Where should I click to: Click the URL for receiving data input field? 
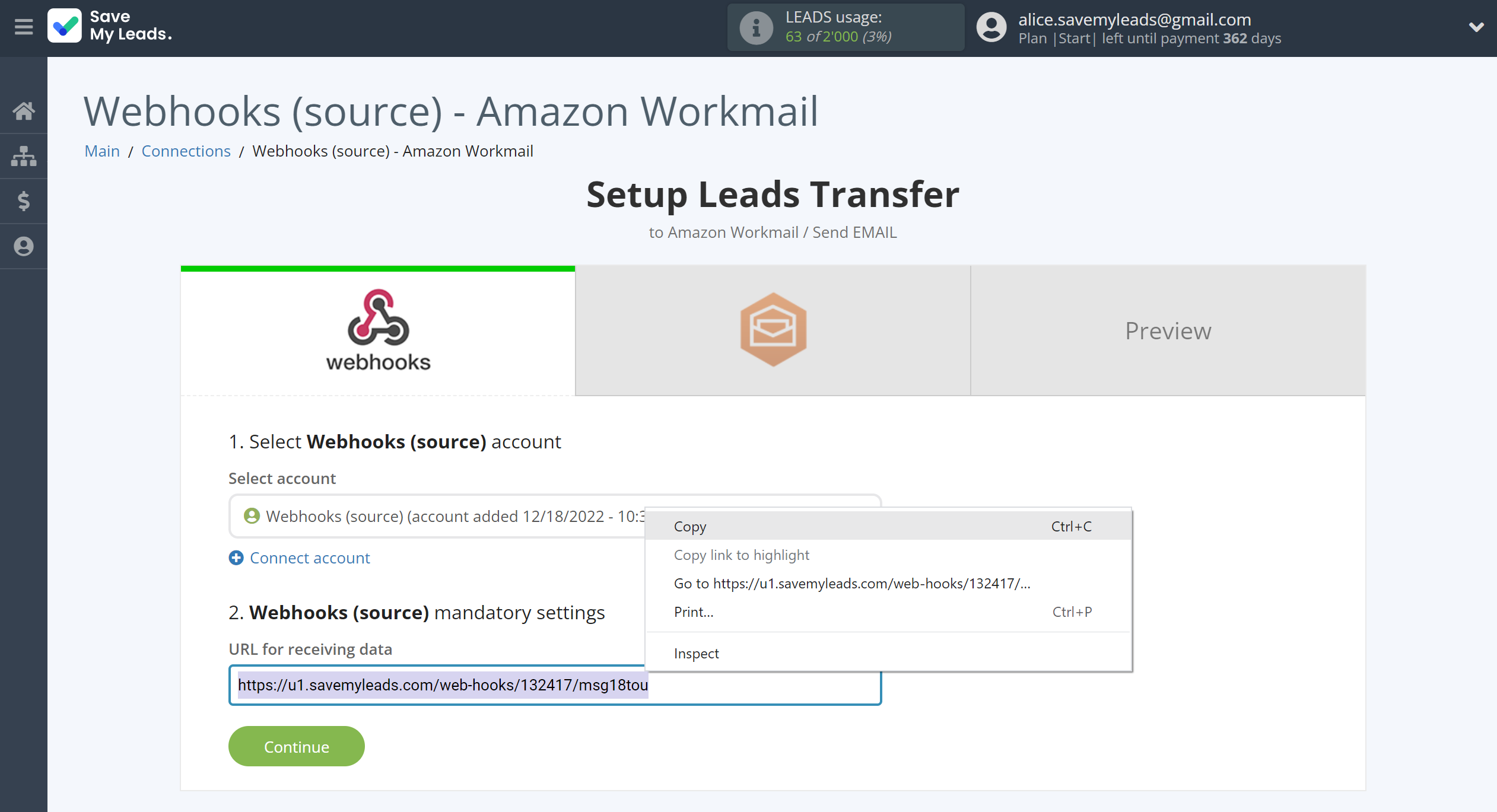[x=554, y=685]
